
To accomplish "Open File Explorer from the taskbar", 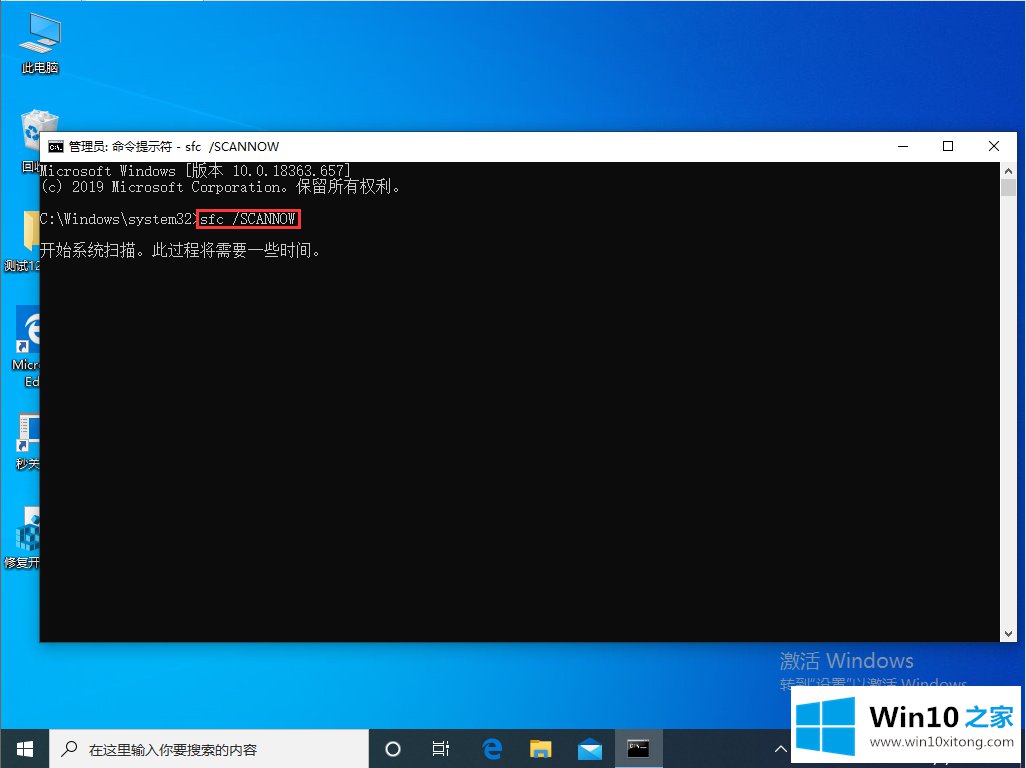I will [540, 748].
